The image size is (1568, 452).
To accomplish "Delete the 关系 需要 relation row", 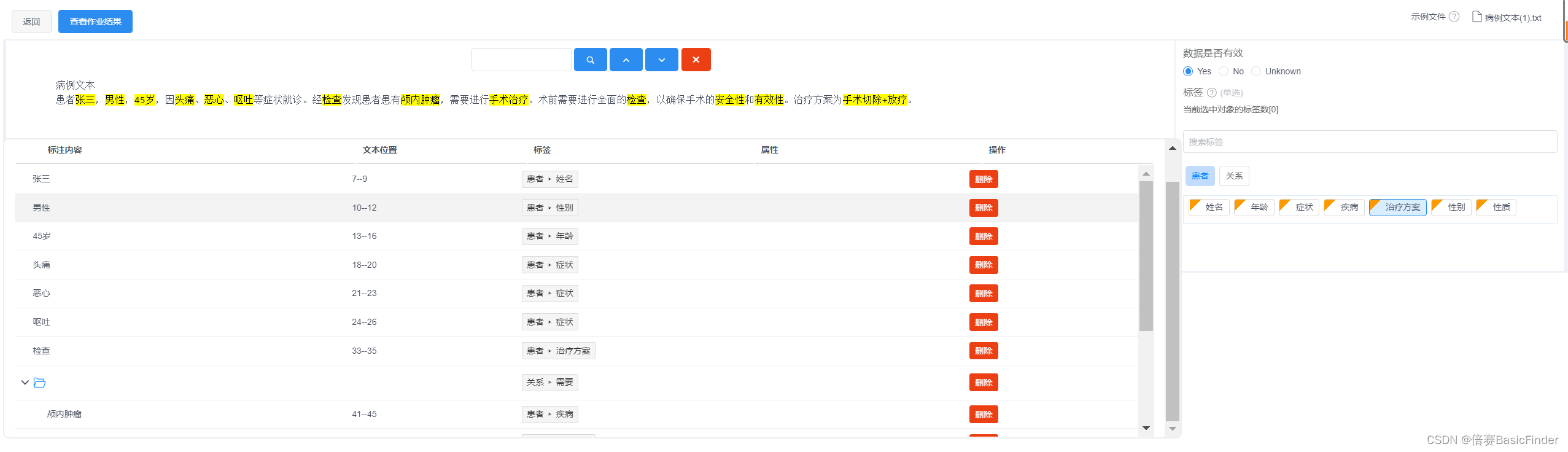I will click(x=984, y=383).
